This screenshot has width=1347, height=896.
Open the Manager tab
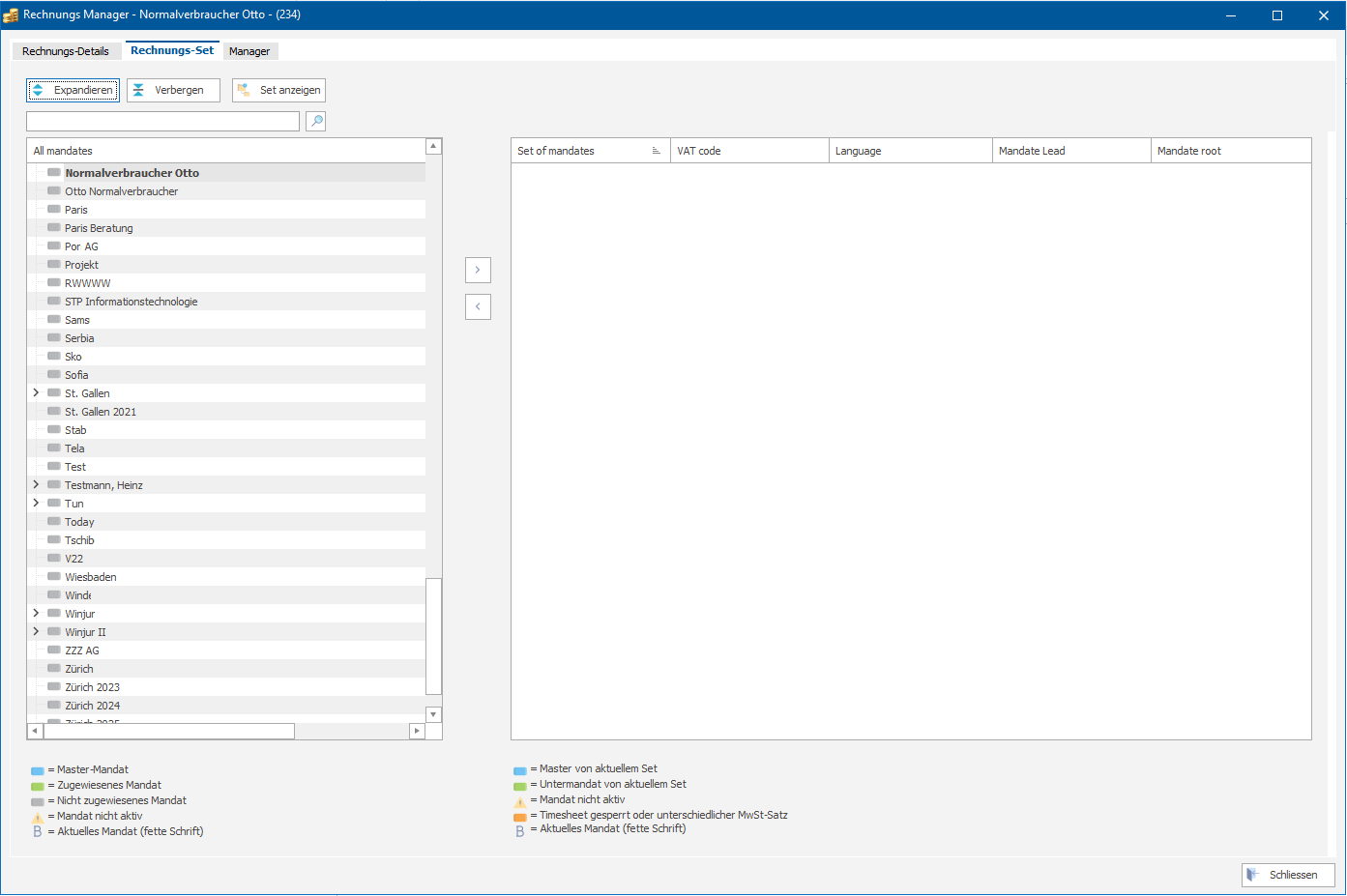coord(249,51)
